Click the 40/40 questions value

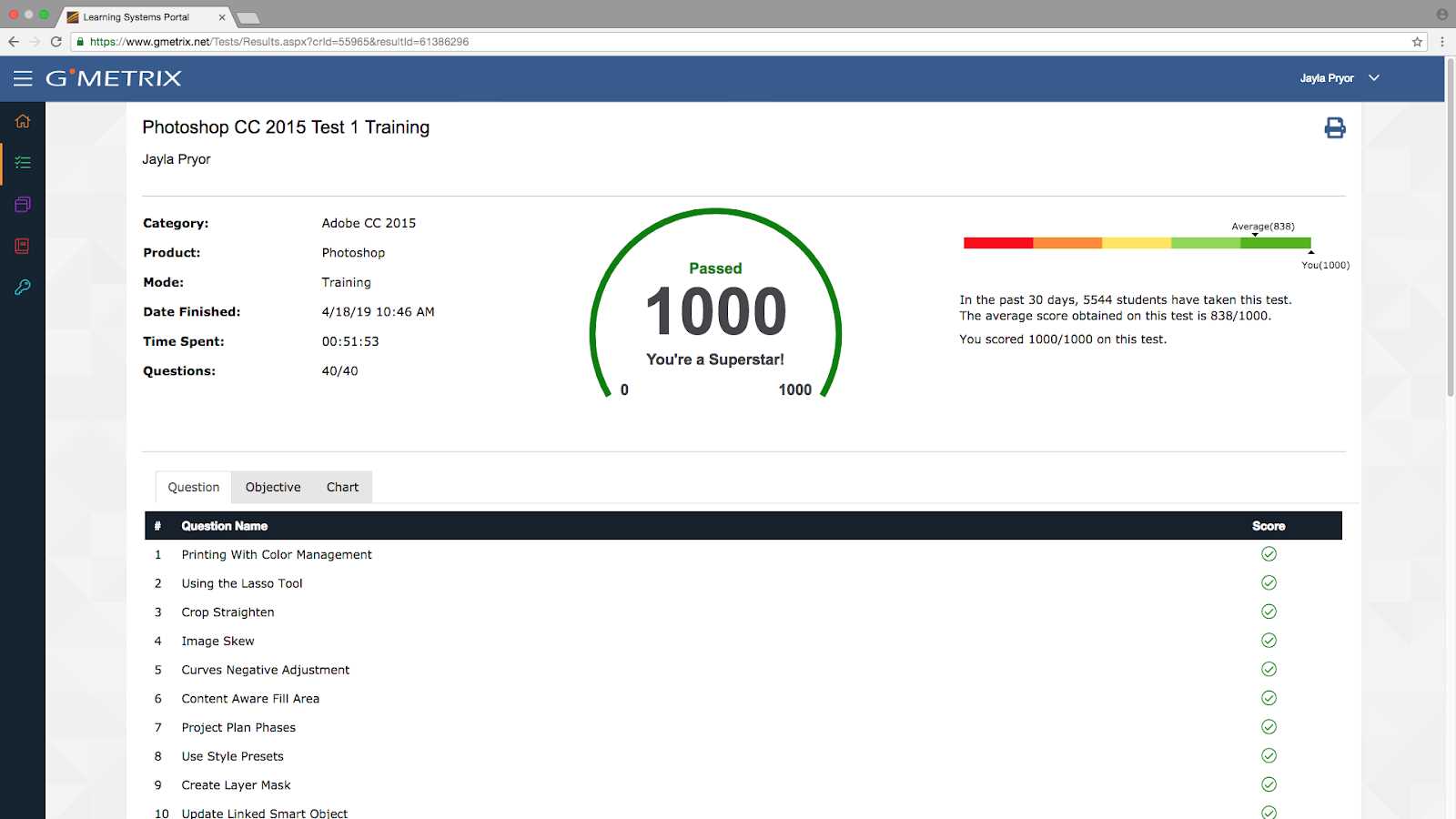pyautogui.click(x=339, y=371)
